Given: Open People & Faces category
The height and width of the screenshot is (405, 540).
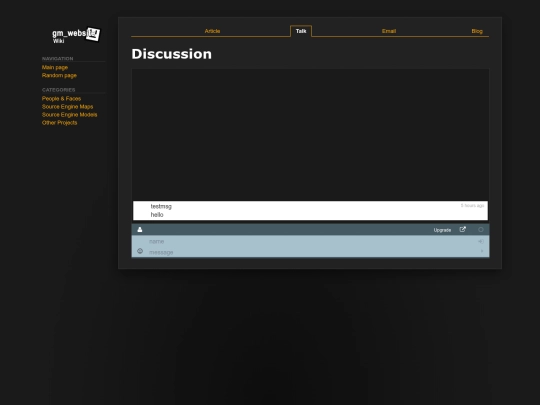Looking at the screenshot, I should (x=61, y=98).
